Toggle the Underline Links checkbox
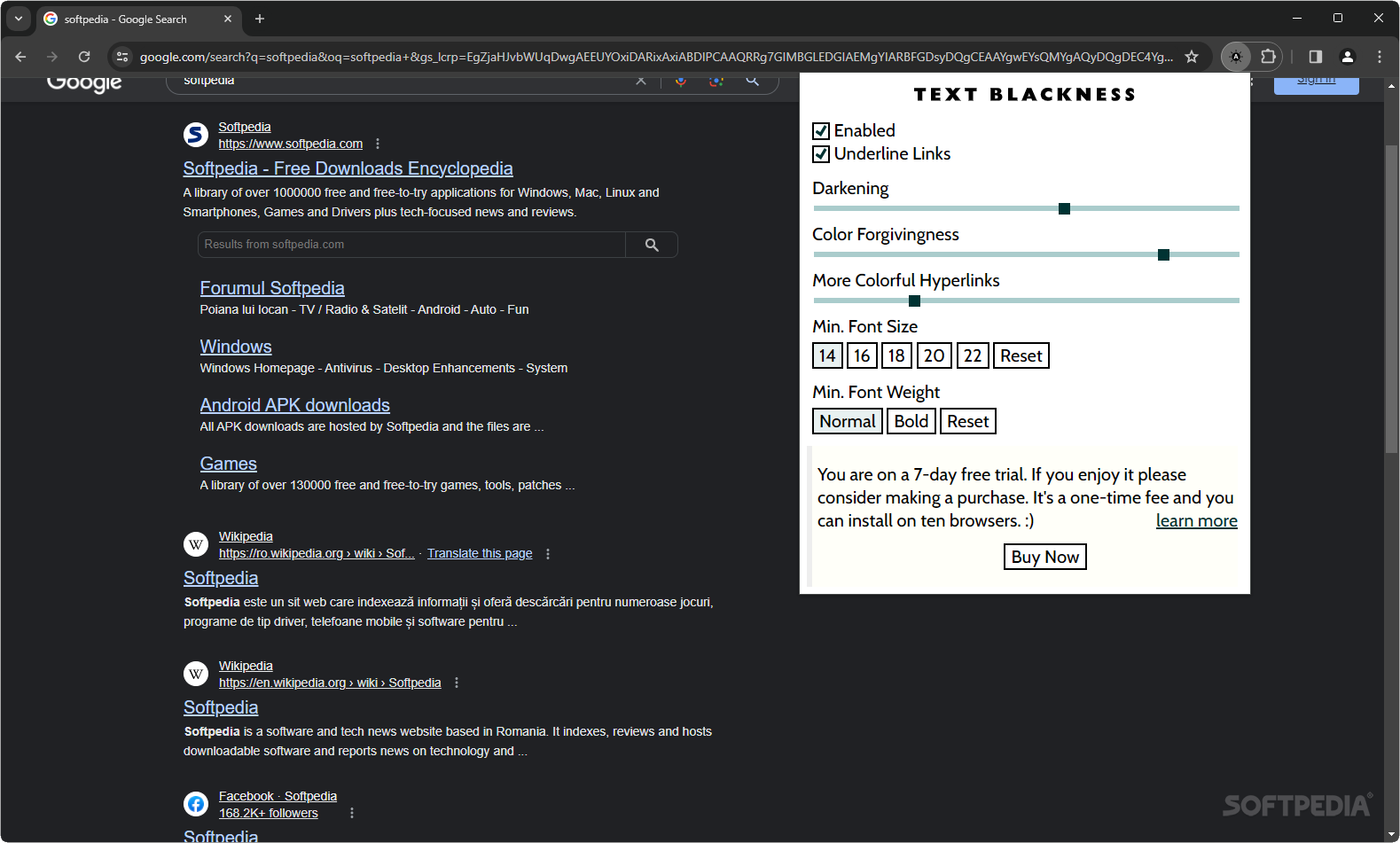Viewport: 1400px width, 843px height. (821, 154)
